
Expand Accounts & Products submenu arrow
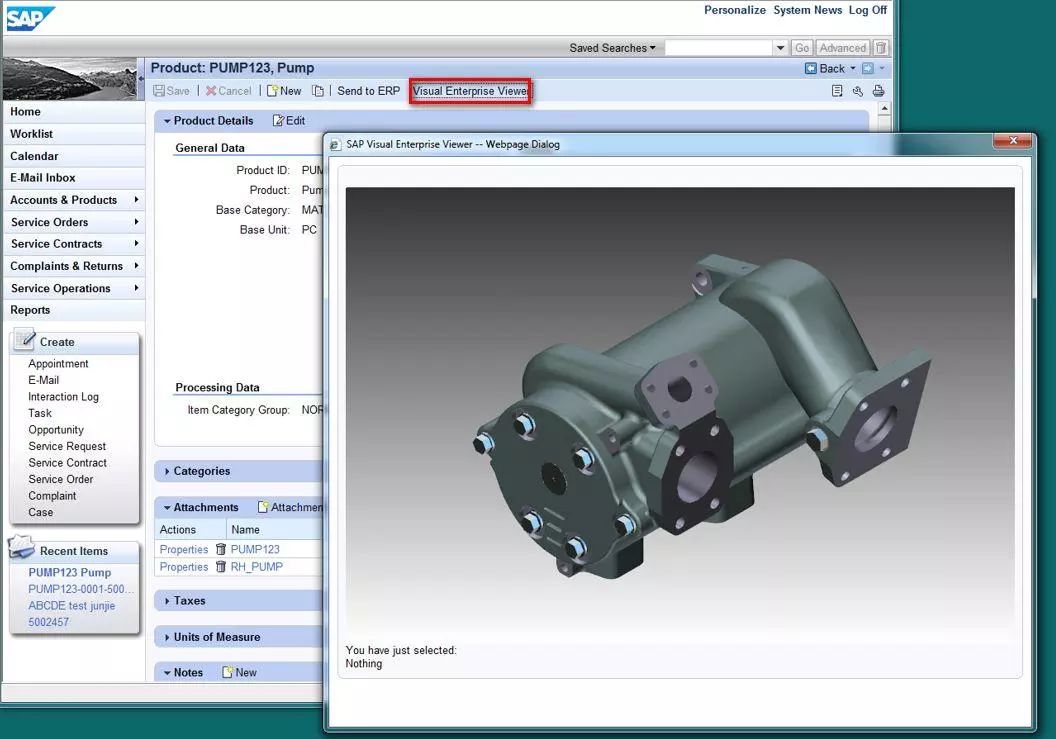137,200
